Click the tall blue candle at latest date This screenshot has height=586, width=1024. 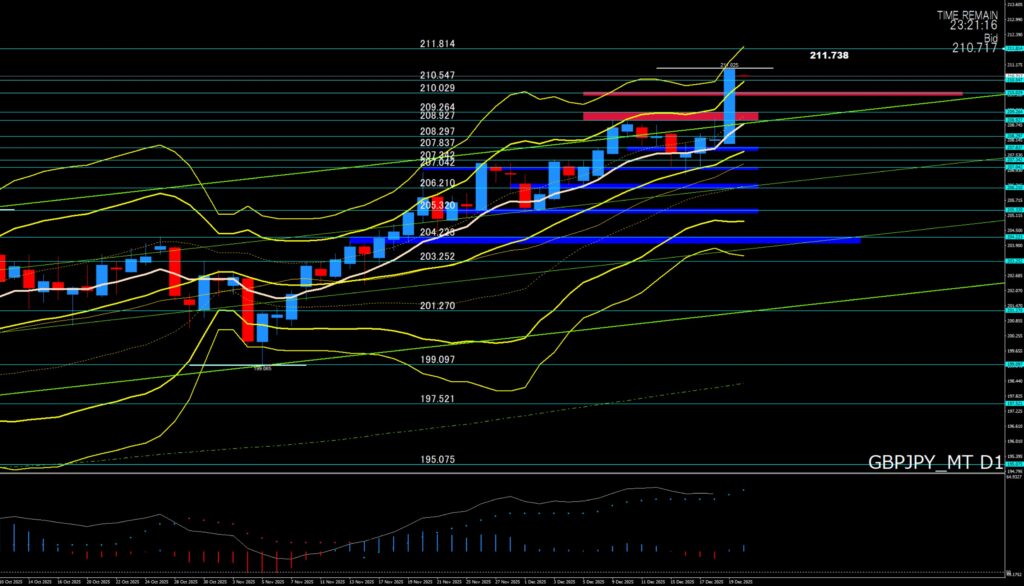[730, 105]
